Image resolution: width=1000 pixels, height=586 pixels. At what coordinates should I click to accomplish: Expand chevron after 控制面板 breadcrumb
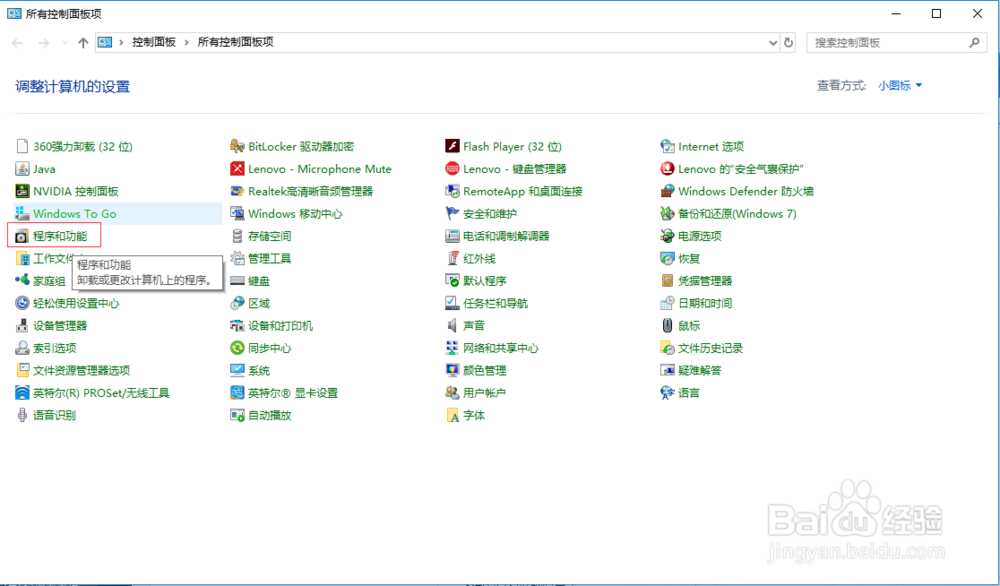point(187,42)
